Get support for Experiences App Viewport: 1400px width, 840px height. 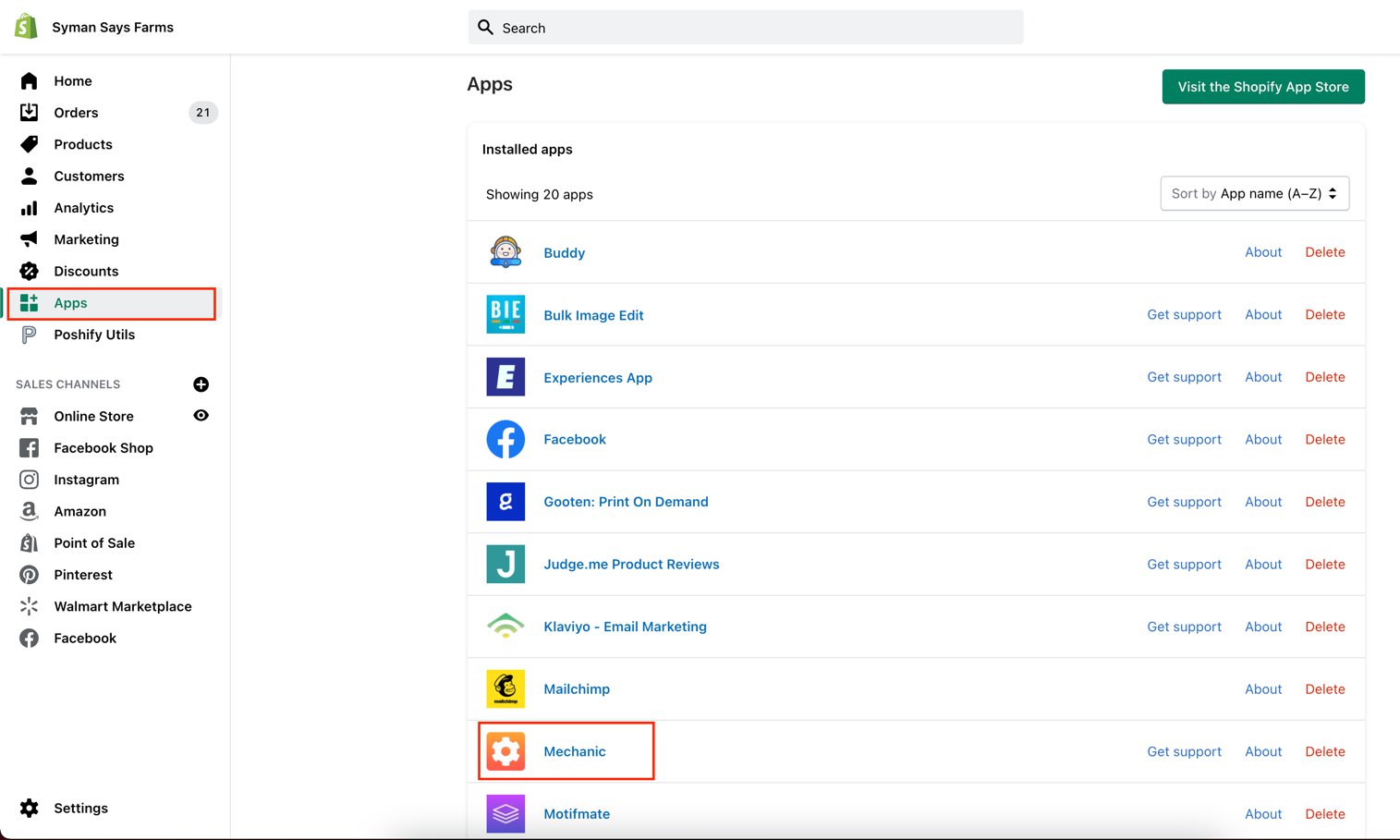1184,377
